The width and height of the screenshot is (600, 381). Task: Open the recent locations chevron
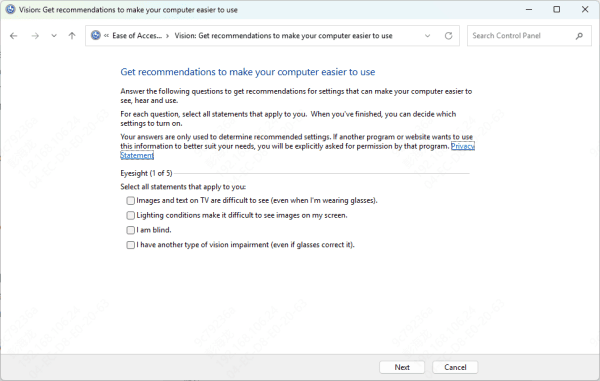click(x=54, y=36)
